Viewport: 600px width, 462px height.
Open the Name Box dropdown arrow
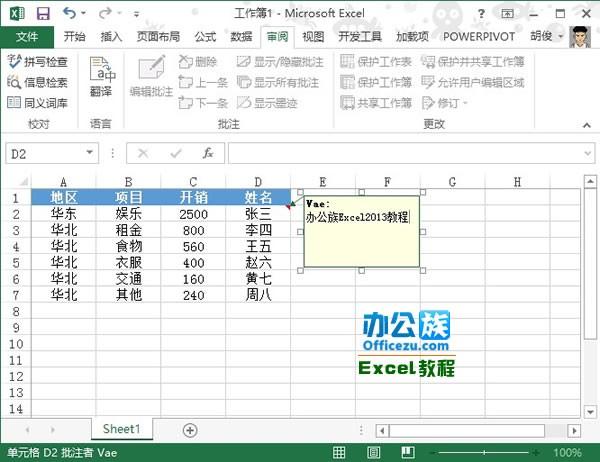tap(90, 153)
